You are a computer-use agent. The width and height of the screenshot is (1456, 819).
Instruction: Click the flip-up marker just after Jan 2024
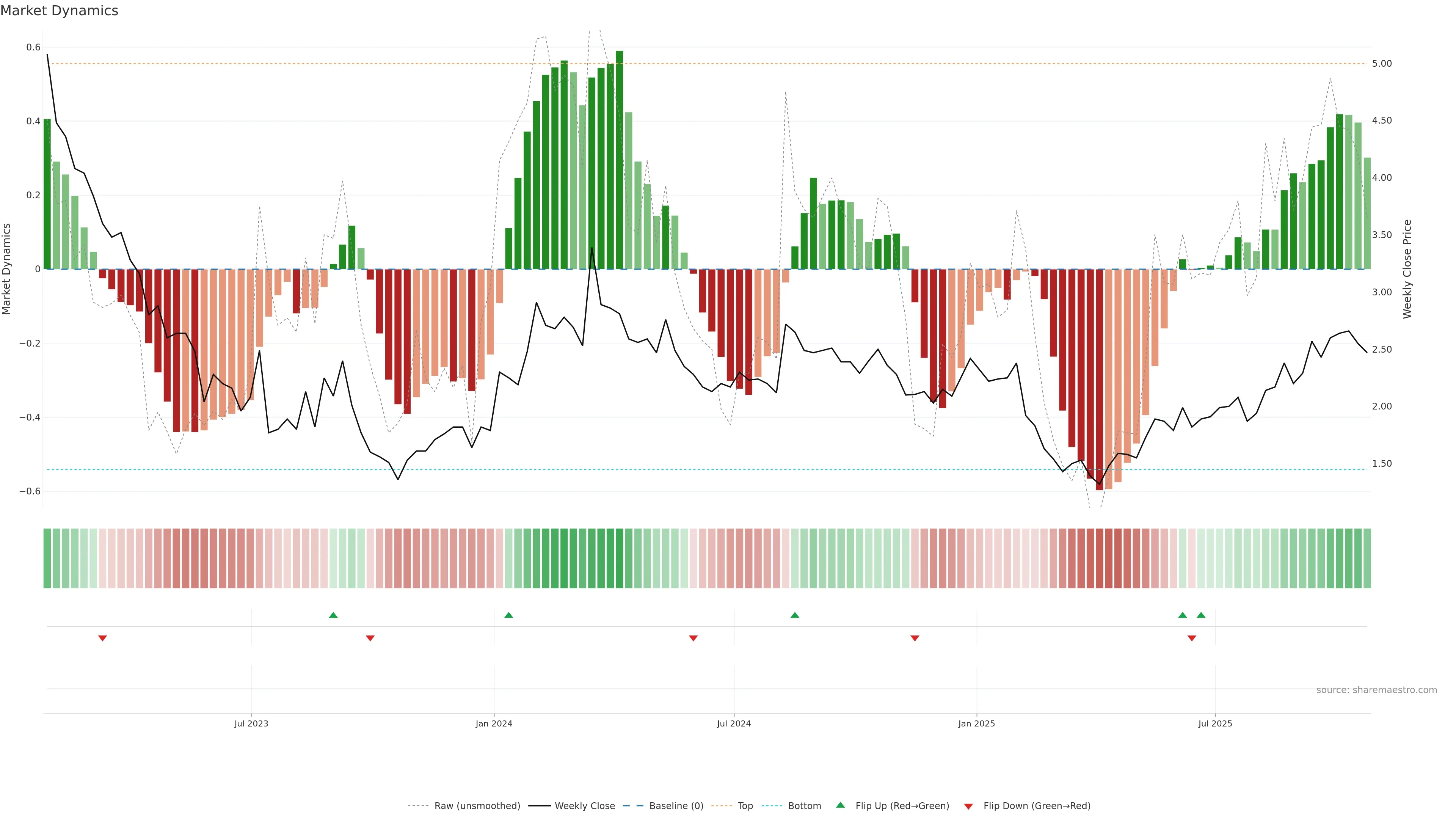pyautogui.click(x=509, y=615)
